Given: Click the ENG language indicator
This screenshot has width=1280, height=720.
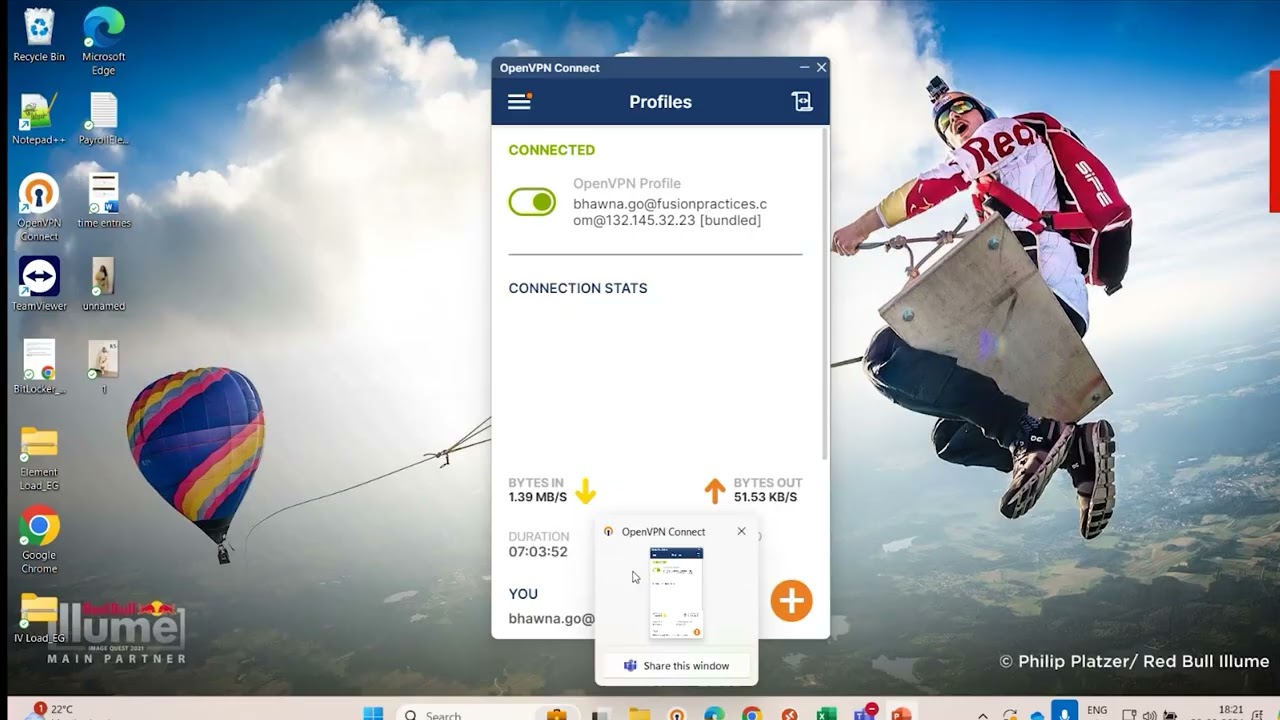Looking at the screenshot, I should click(x=1097, y=711).
